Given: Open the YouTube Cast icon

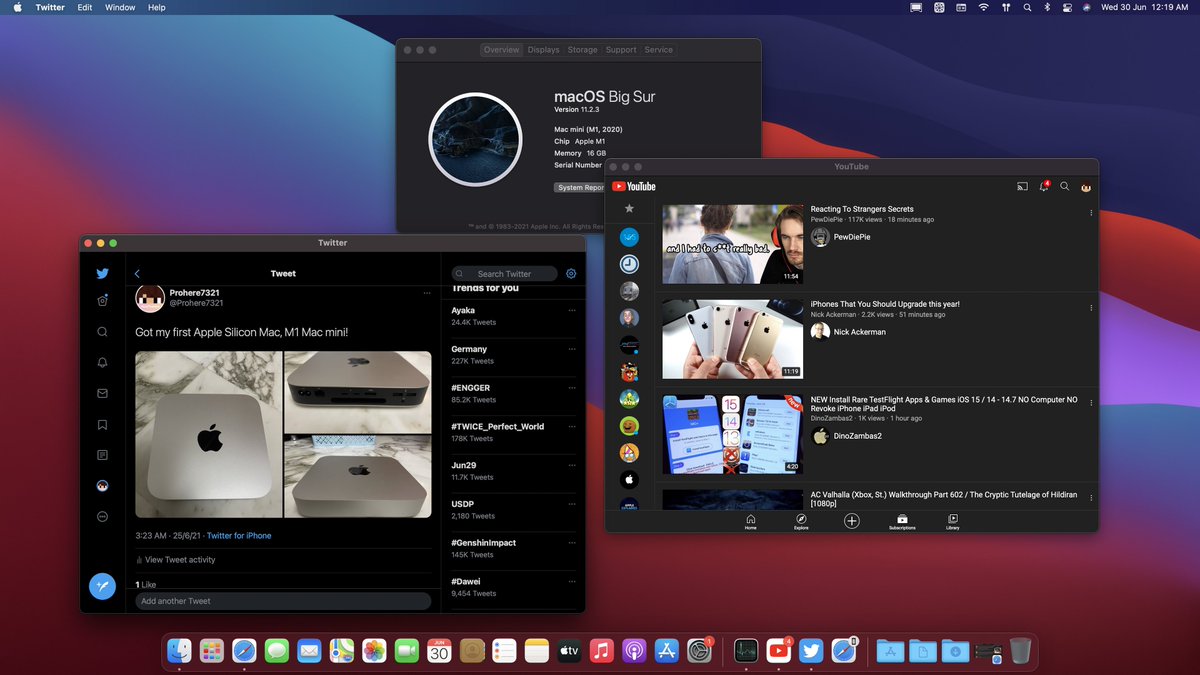Looking at the screenshot, I should pos(1022,187).
